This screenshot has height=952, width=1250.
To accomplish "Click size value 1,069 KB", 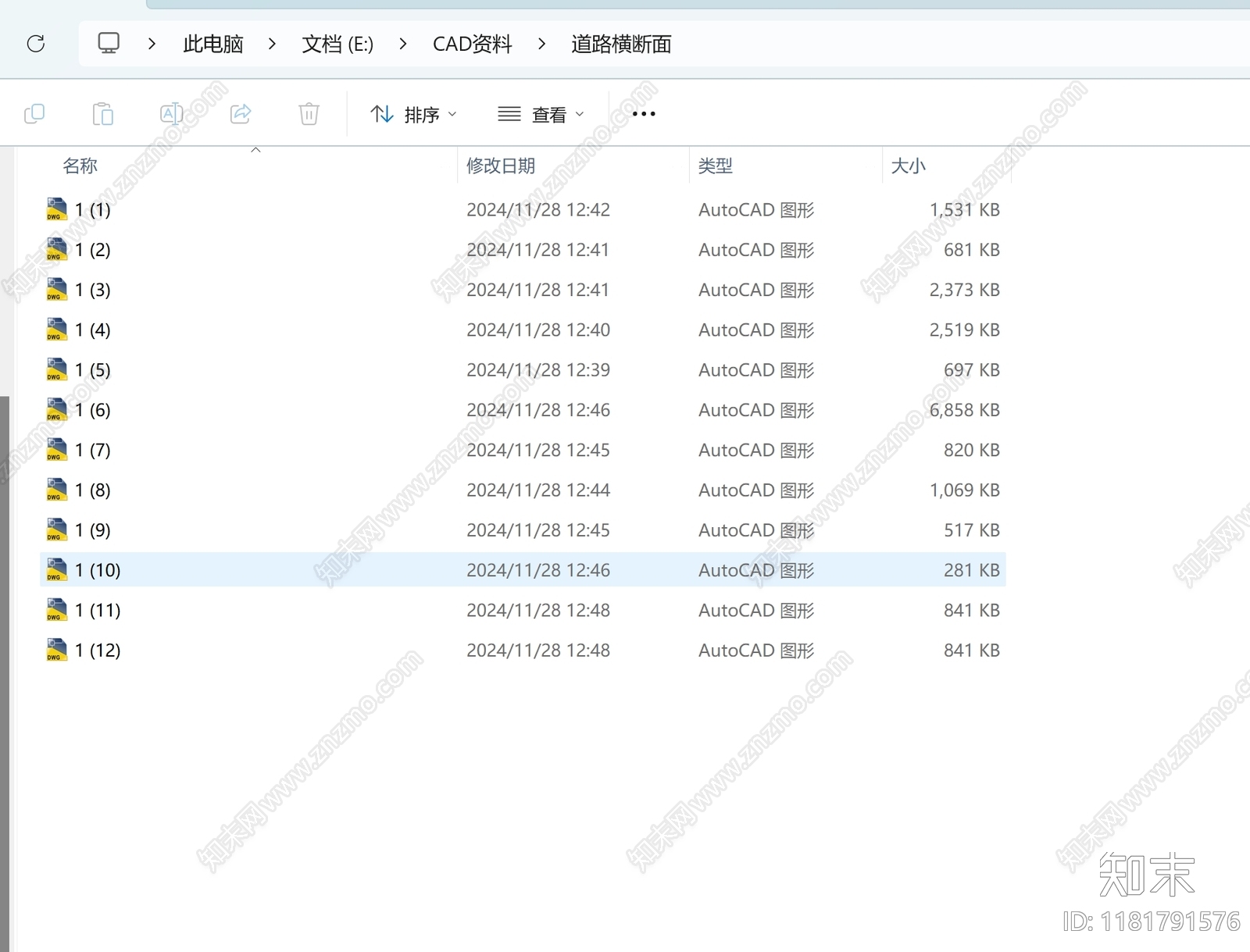I will click(965, 490).
